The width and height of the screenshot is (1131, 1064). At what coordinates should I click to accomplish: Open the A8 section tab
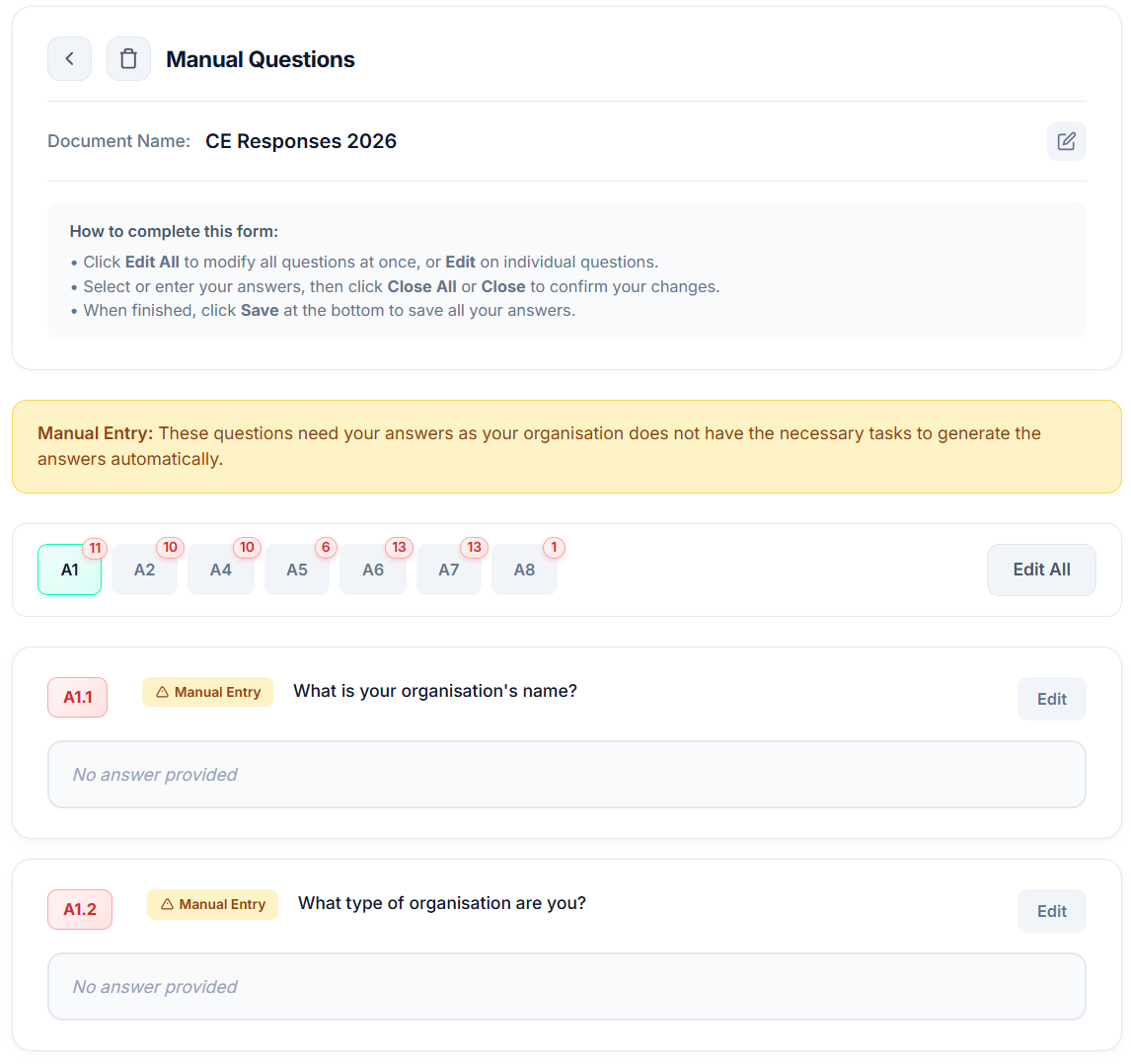[524, 570]
